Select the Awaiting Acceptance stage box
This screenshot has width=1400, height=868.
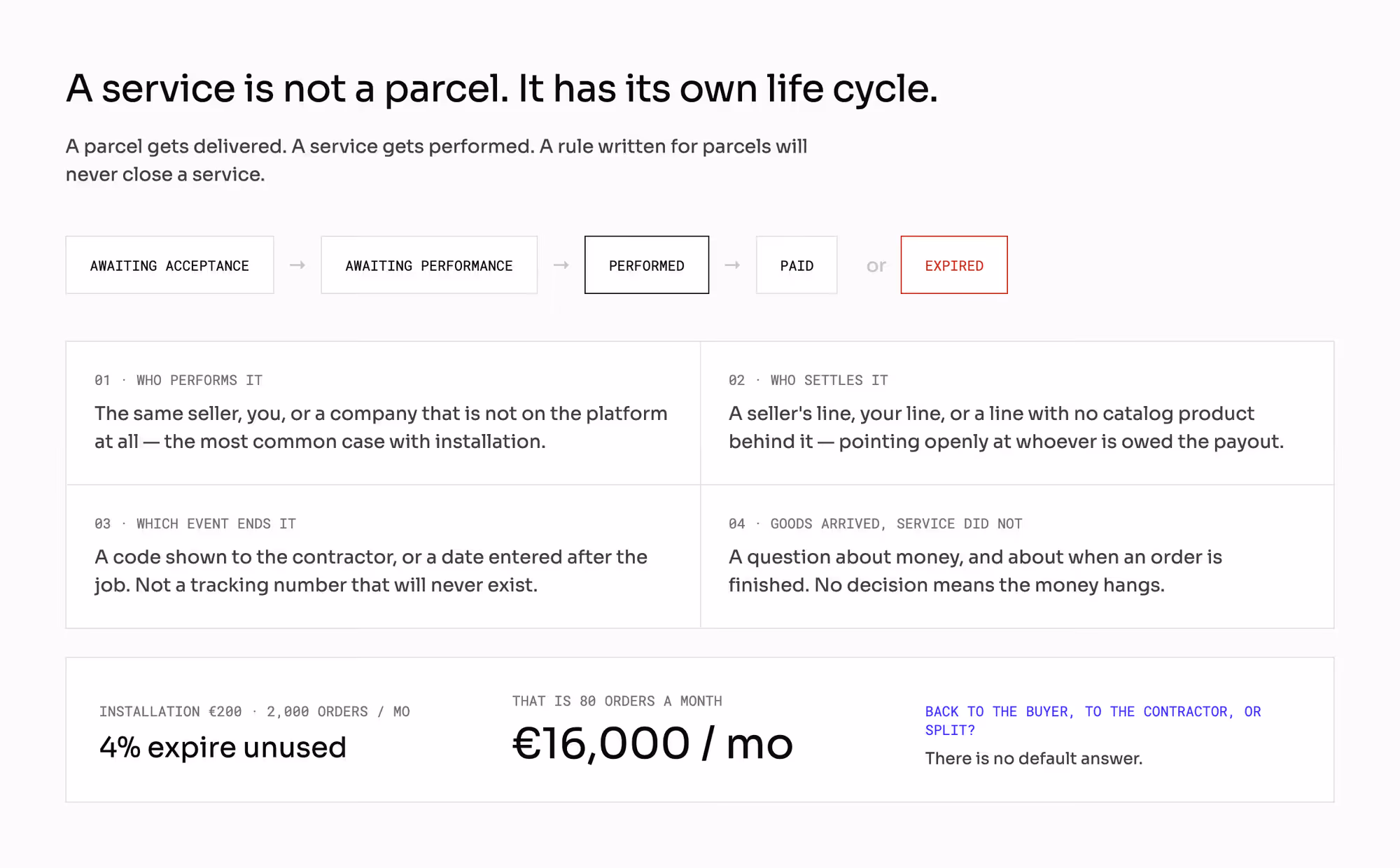tap(169, 265)
